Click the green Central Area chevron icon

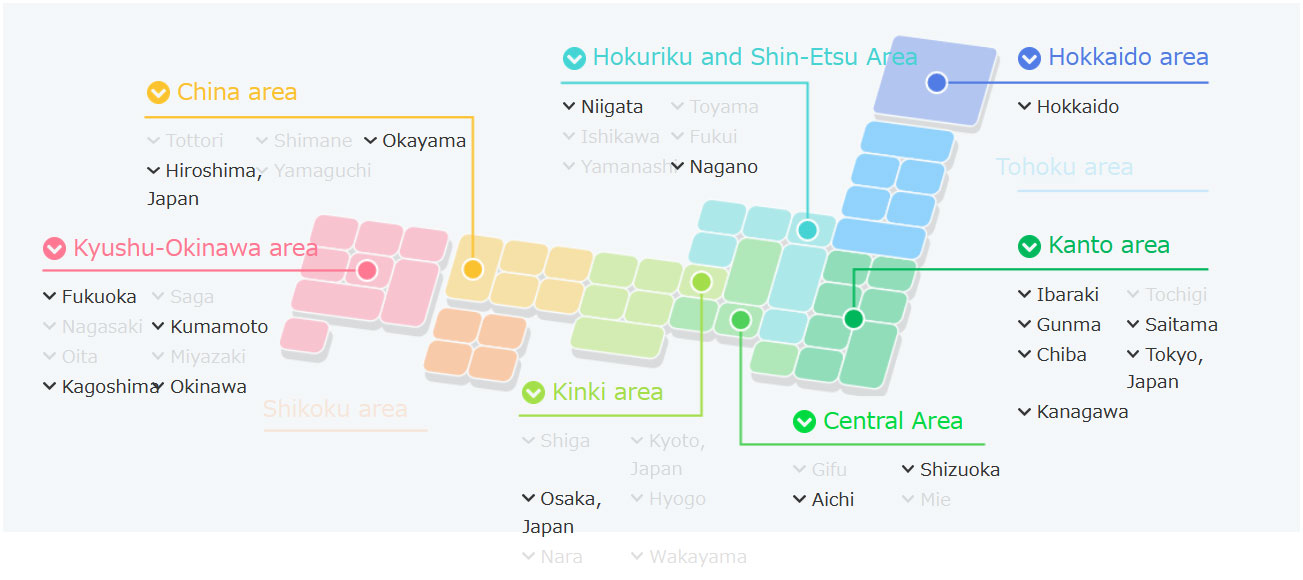tap(804, 422)
